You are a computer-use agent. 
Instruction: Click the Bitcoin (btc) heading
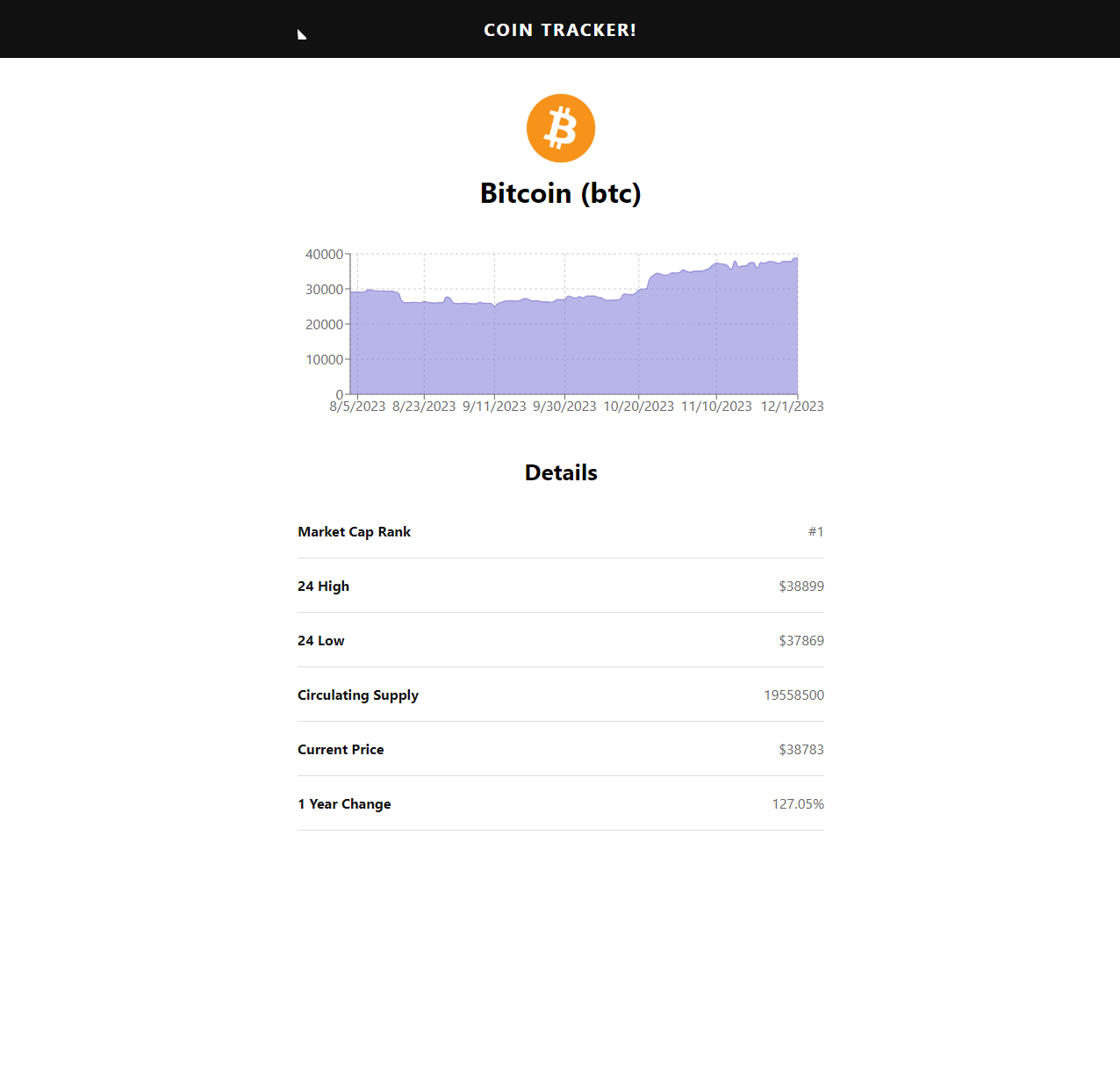click(560, 193)
